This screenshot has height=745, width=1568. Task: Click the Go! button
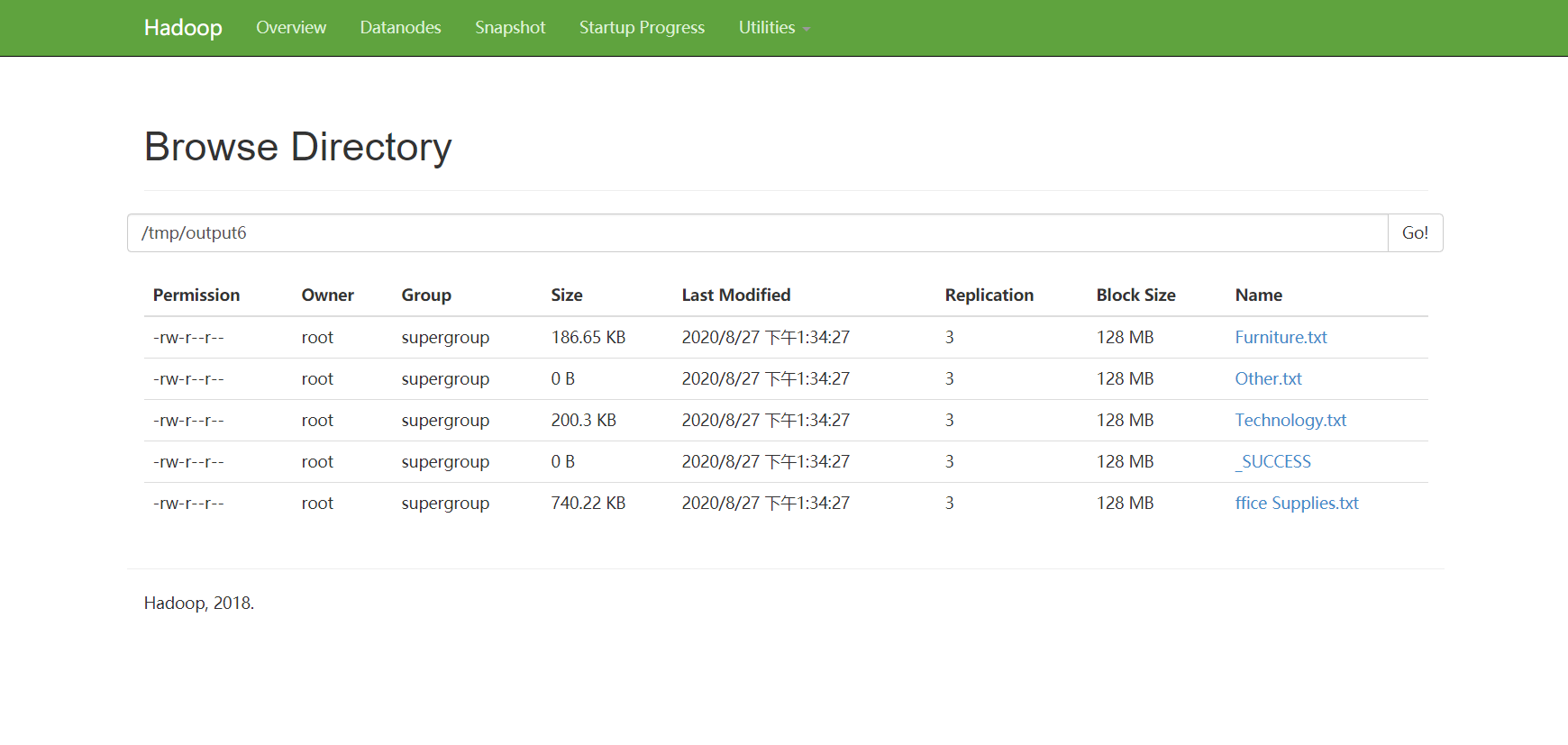(1415, 233)
